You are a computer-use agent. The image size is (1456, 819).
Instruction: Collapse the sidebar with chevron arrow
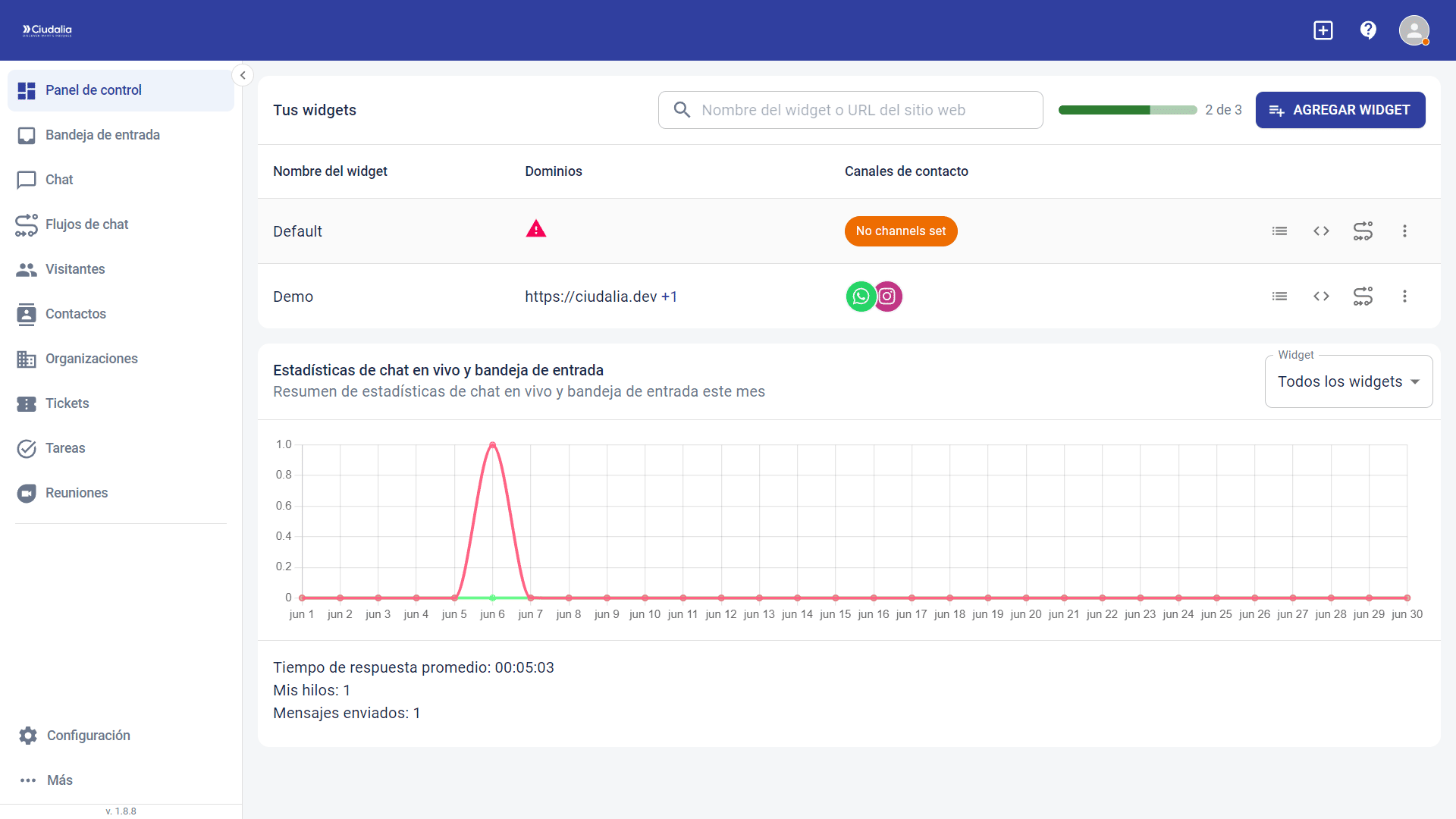tap(243, 75)
